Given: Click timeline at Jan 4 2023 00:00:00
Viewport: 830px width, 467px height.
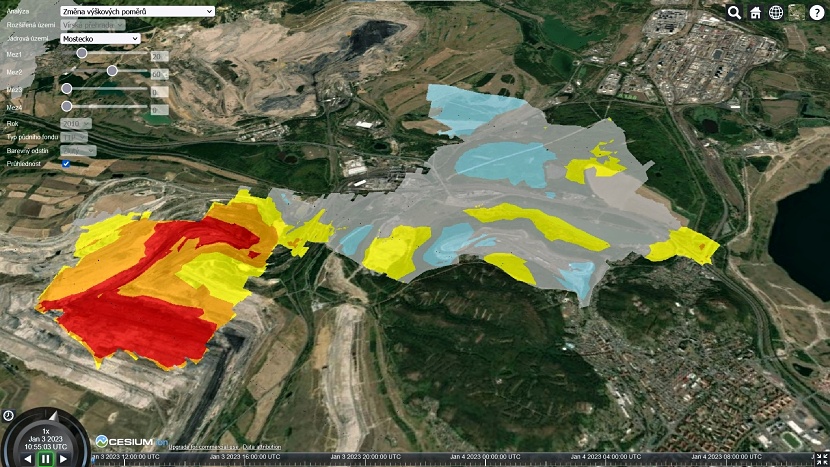Looking at the screenshot, I should (485, 459).
